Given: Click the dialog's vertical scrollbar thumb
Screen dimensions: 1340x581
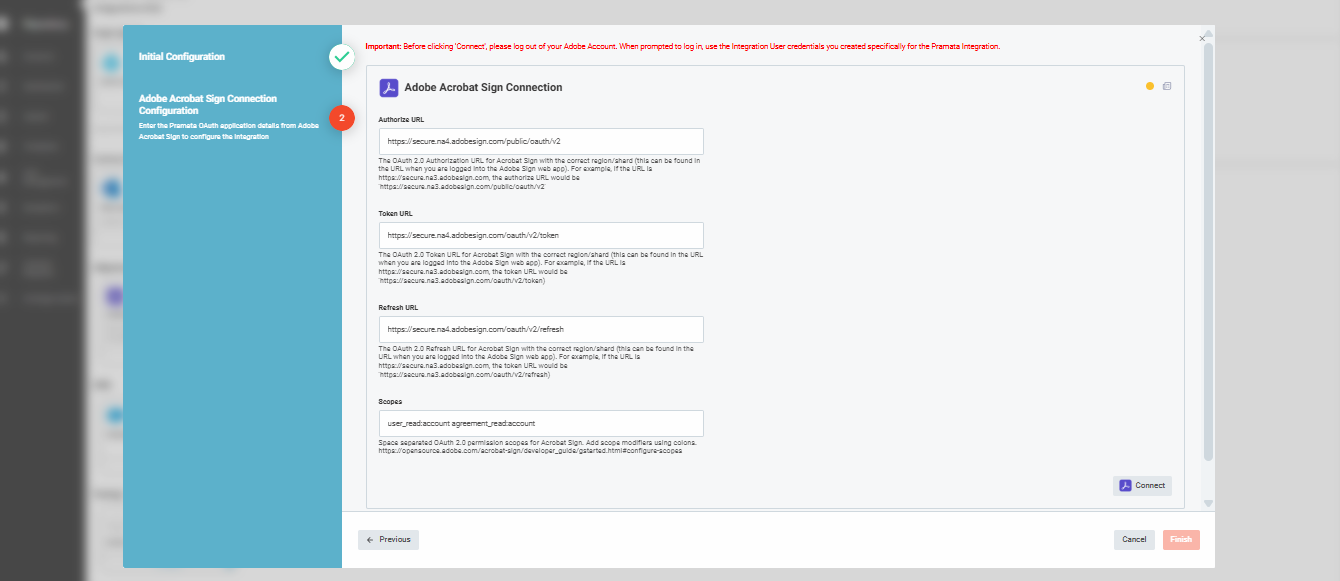Looking at the screenshot, I should point(1208,250).
